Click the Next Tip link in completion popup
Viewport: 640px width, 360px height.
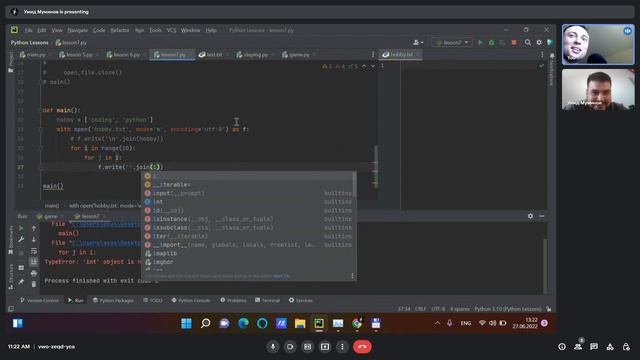(281, 276)
